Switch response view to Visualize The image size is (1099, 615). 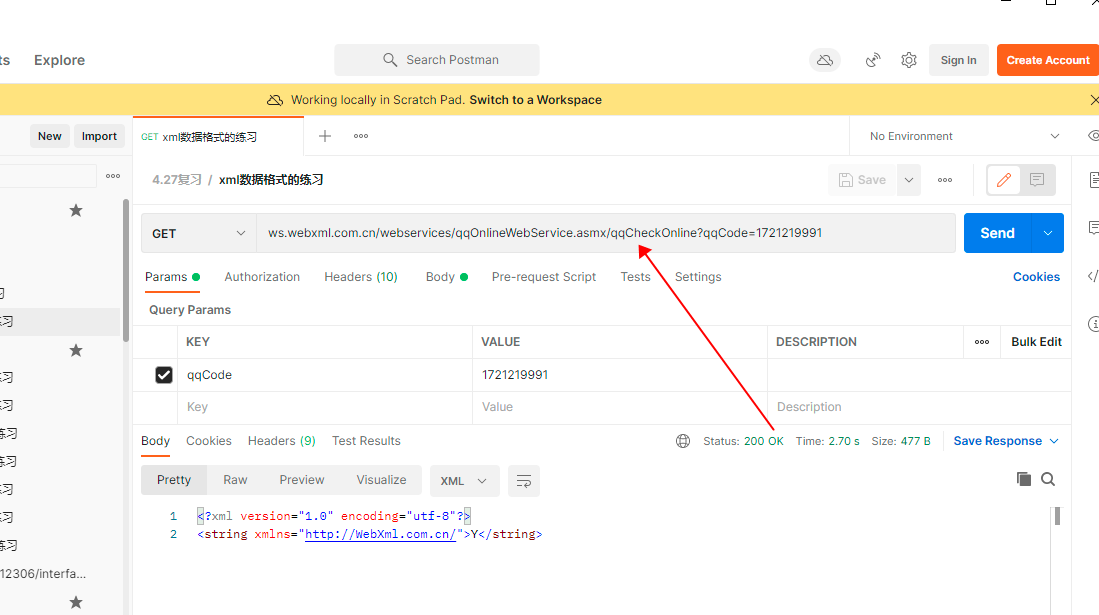[x=381, y=480]
